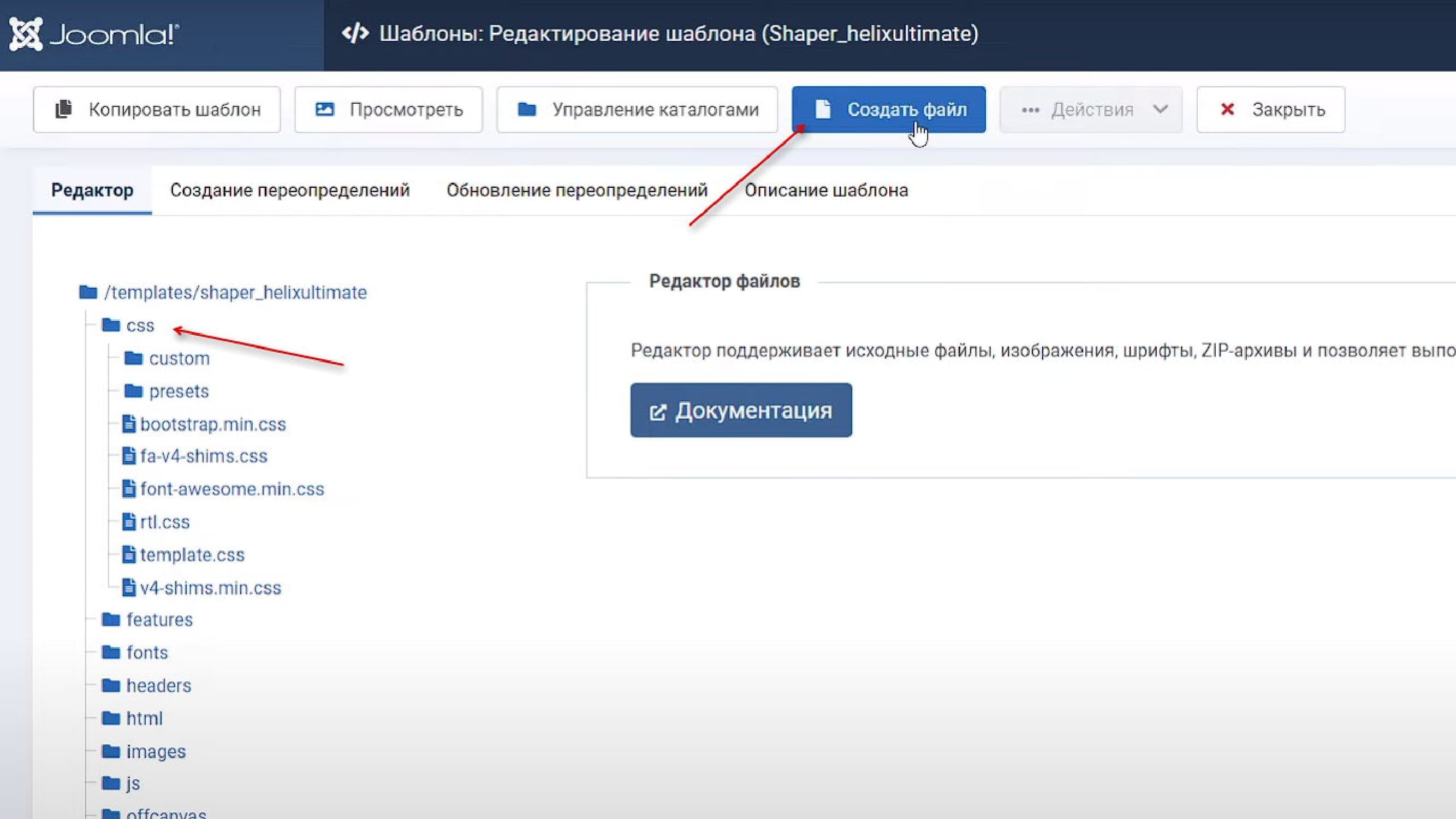
Task: Open bootstrap.min.css file
Action: tap(213, 424)
